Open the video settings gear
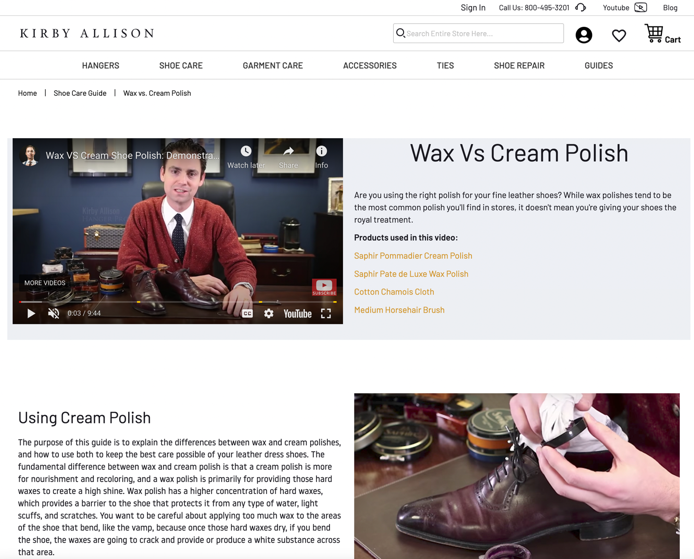694x559 pixels. click(269, 313)
